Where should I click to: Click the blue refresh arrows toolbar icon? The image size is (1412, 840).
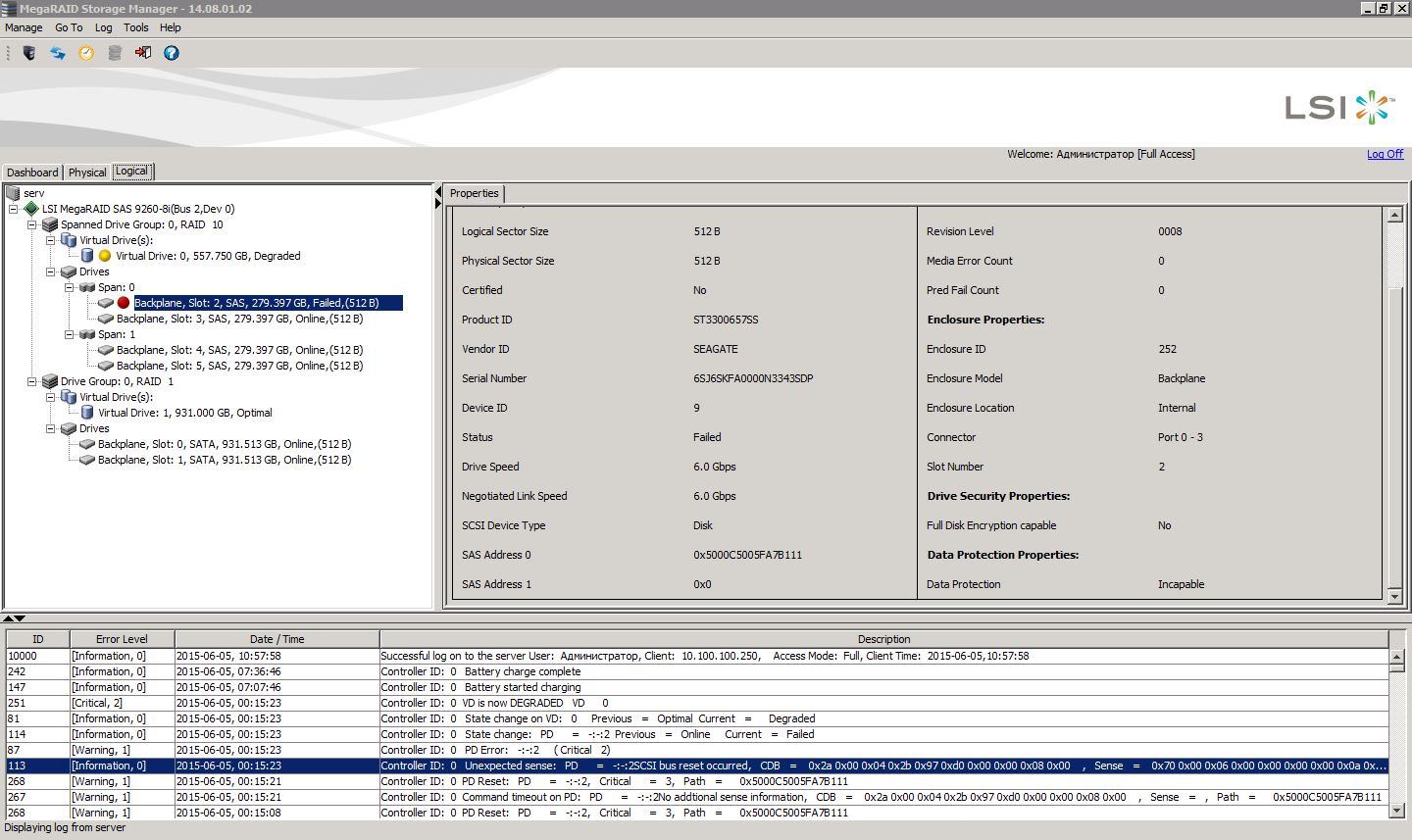(x=58, y=53)
